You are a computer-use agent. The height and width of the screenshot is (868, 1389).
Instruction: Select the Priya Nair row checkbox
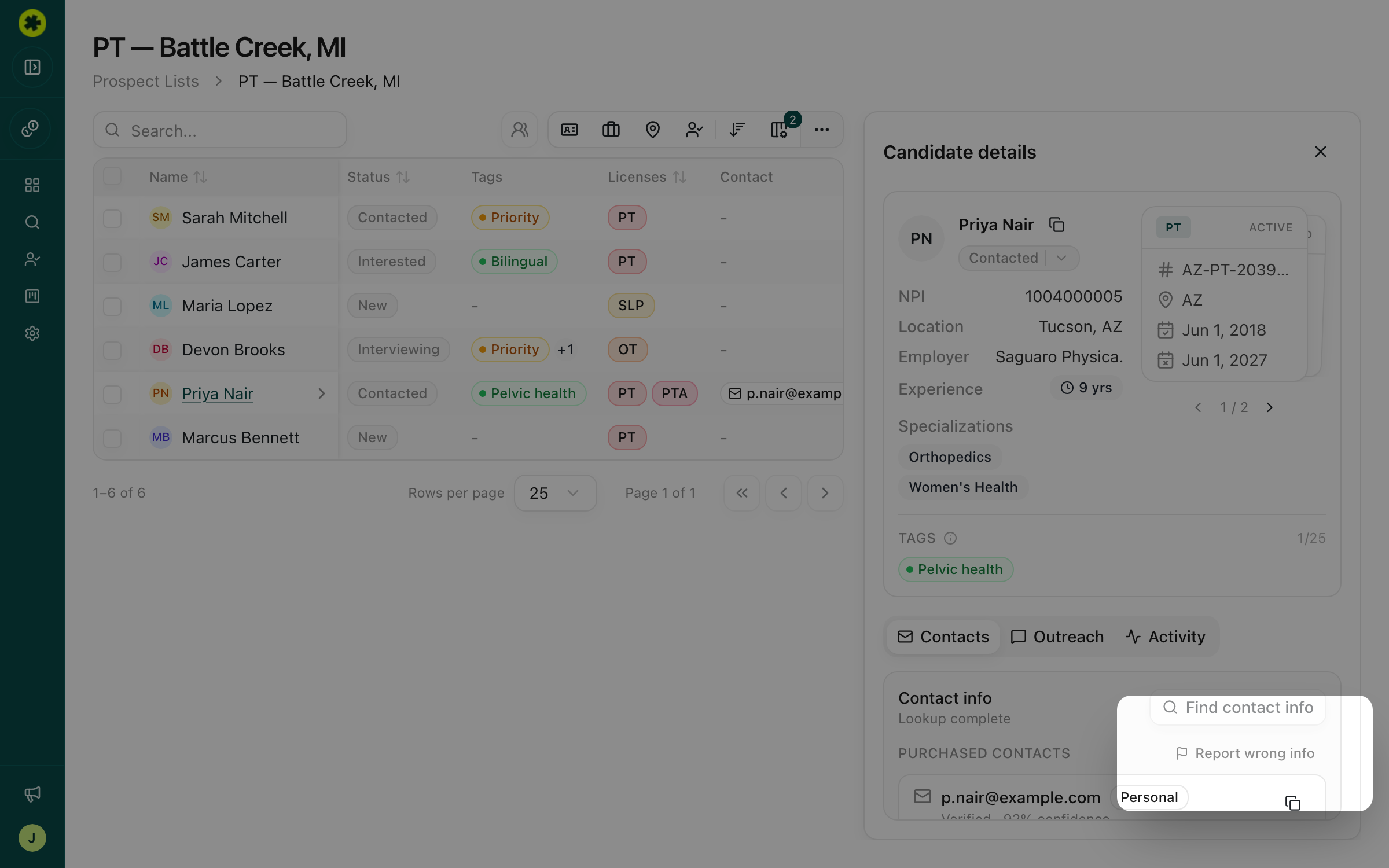coord(112,394)
